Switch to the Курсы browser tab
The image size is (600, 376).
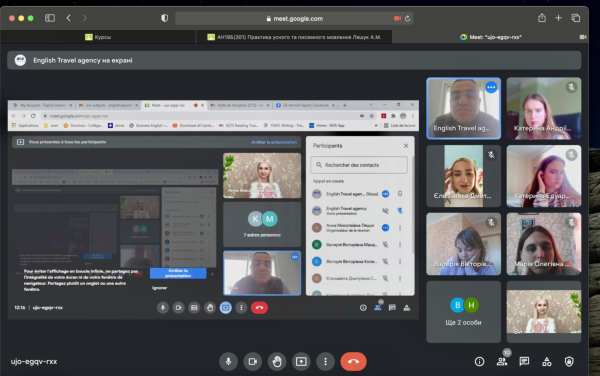(98, 37)
